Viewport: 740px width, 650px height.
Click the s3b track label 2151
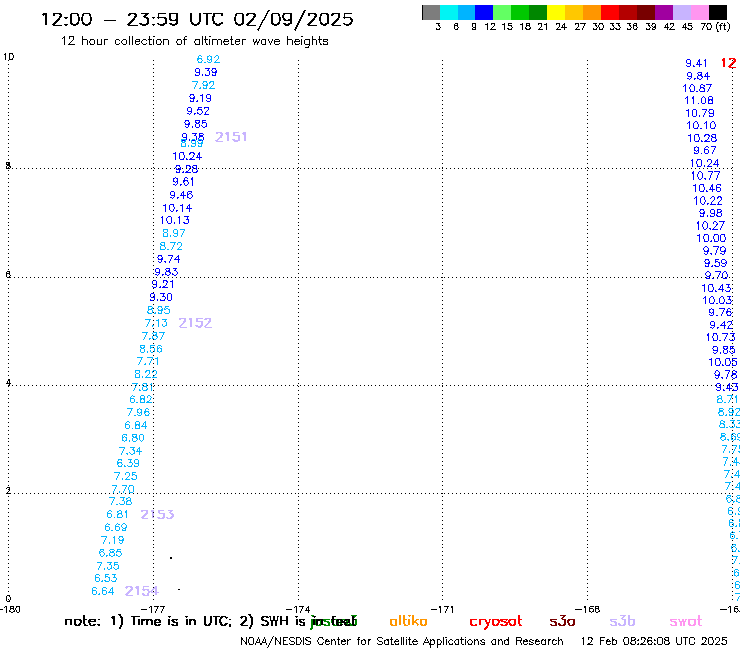tap(231, 137)
